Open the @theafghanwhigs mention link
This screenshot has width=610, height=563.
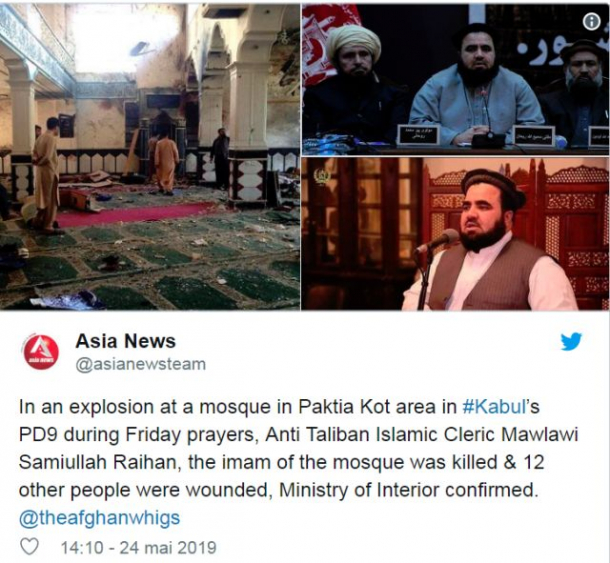click(x=100, y=518)
